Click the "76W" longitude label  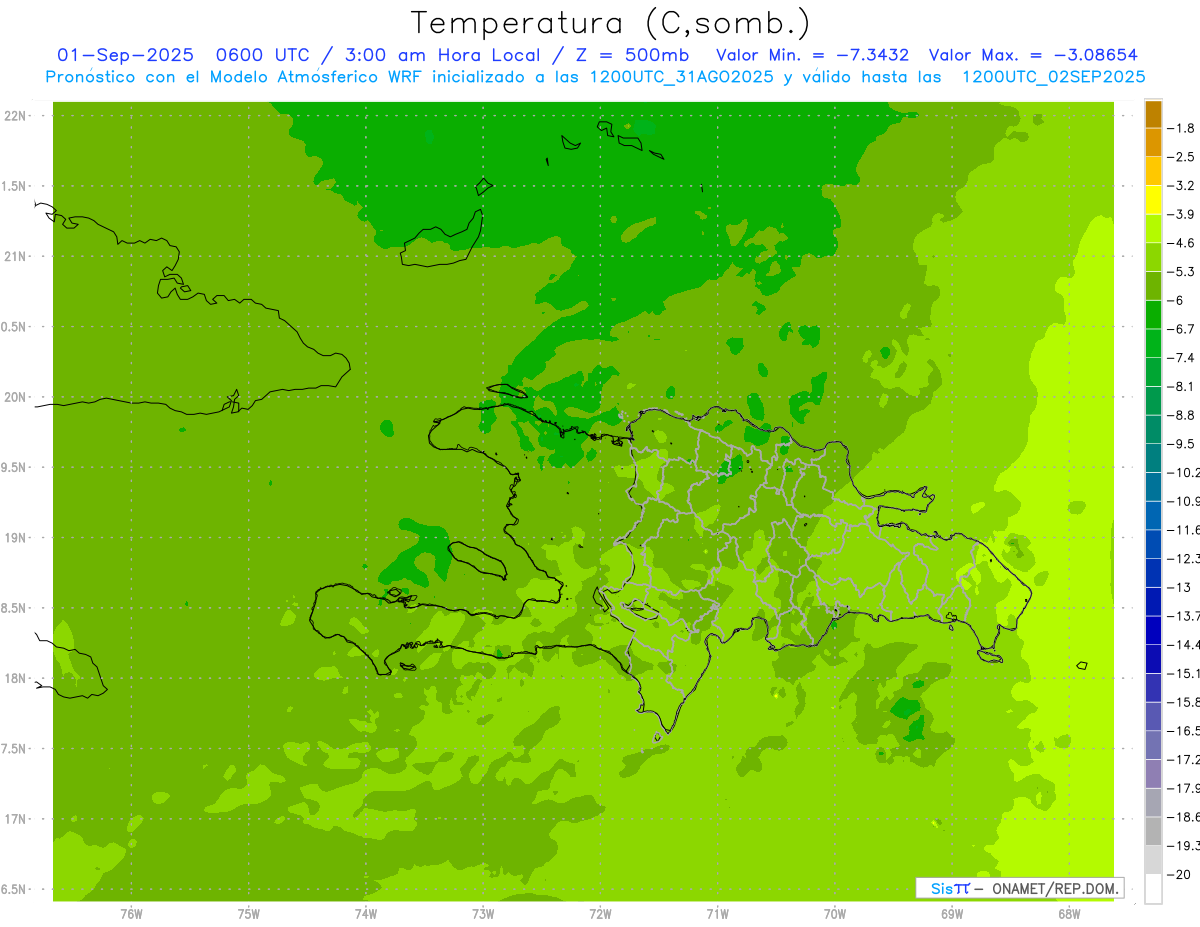[131, 914]
